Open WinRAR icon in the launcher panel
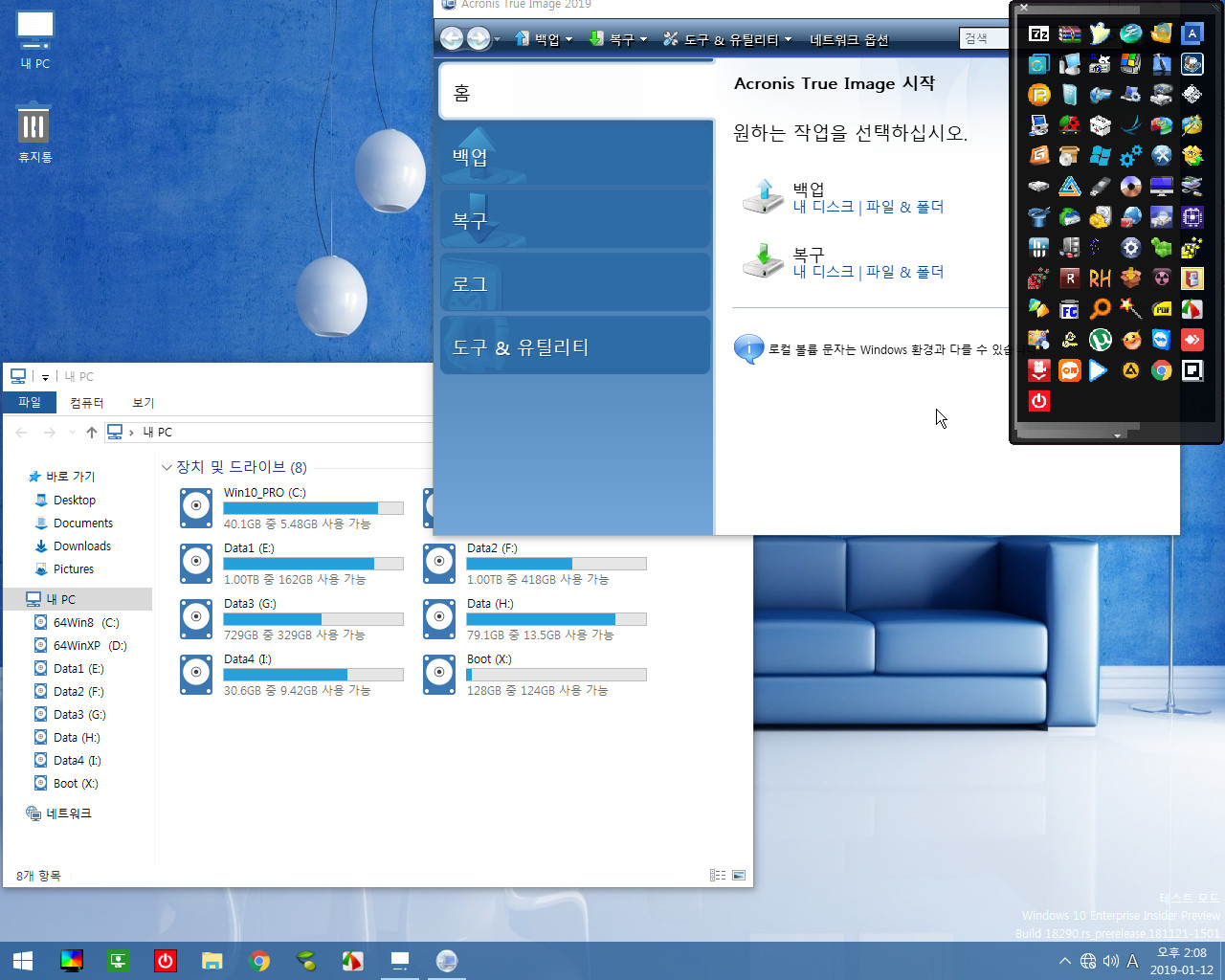The image size is (1225, 980). point(1070,33)
